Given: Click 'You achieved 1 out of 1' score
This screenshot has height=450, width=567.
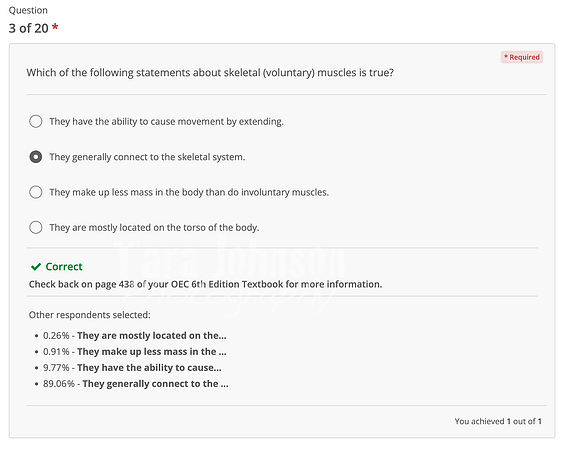Looking at the screenshot, I should (498, 421).
